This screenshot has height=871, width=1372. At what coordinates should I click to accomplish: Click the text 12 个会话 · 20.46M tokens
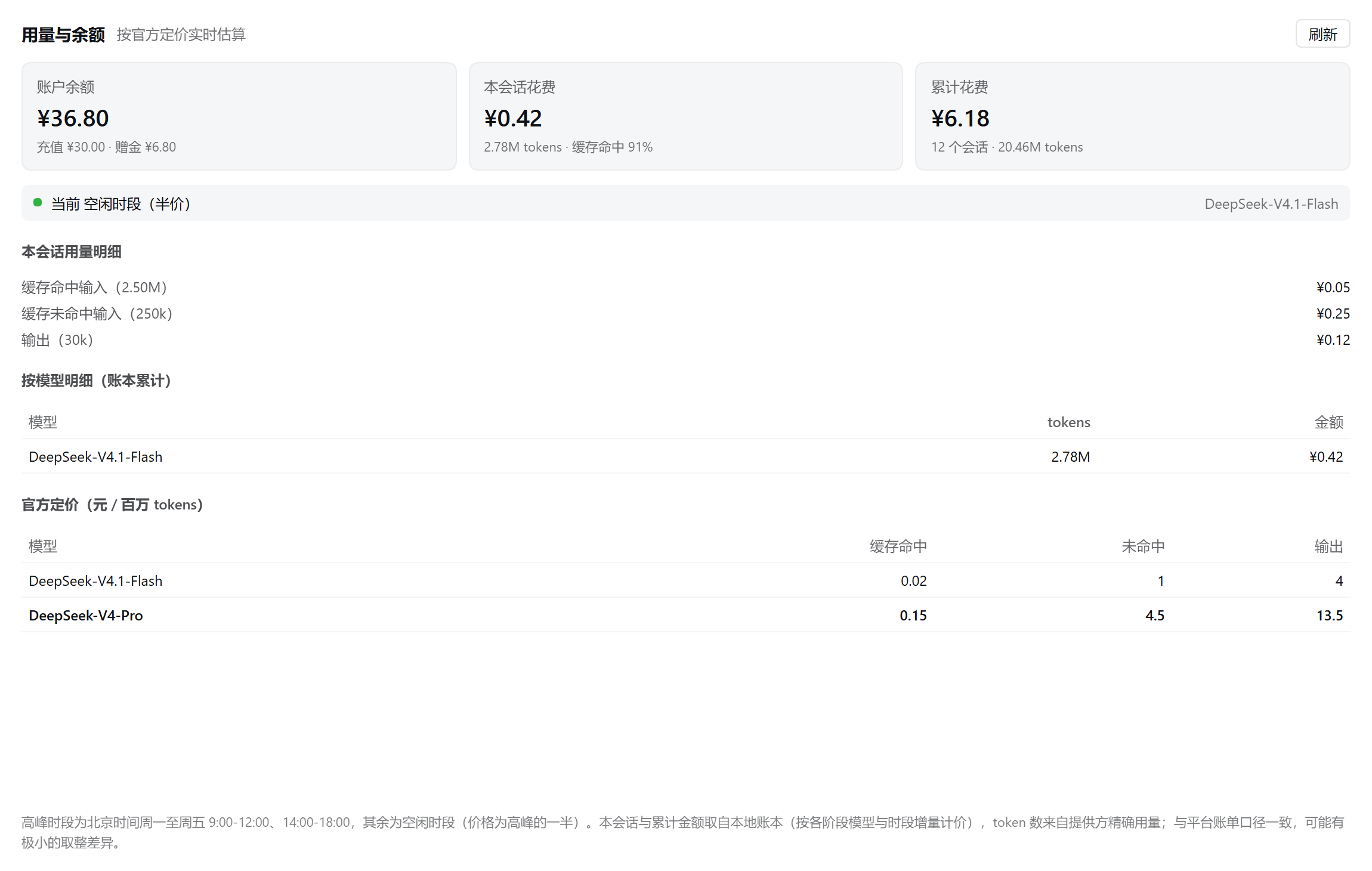coord(1007,147)
